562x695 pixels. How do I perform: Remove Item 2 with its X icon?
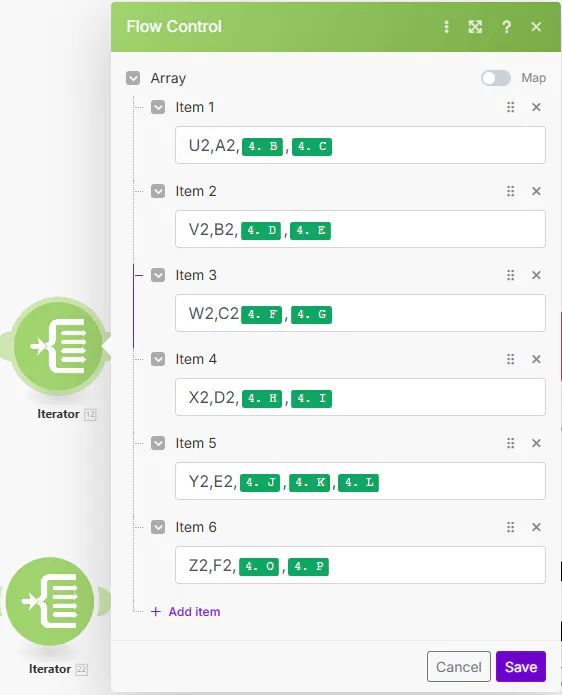[x=536, y=191]
